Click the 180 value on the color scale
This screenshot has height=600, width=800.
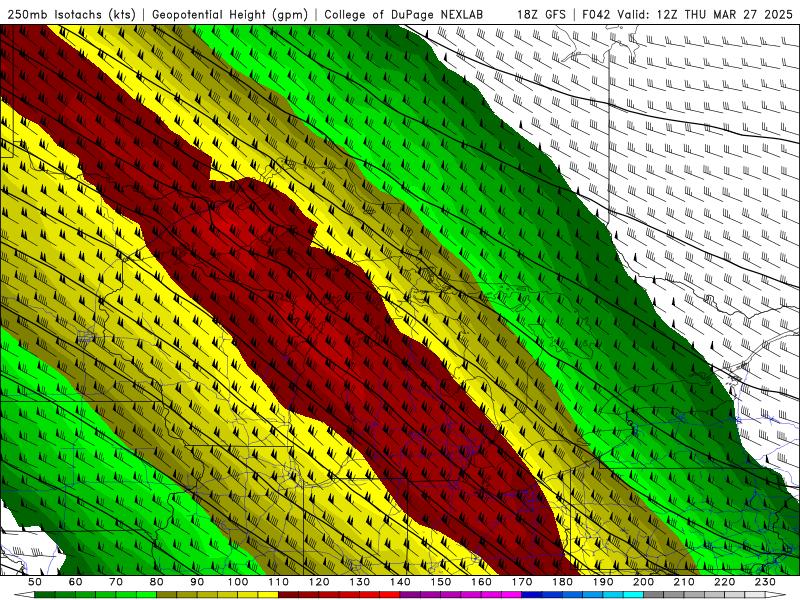pyautogui.click(x=562, y=582)
